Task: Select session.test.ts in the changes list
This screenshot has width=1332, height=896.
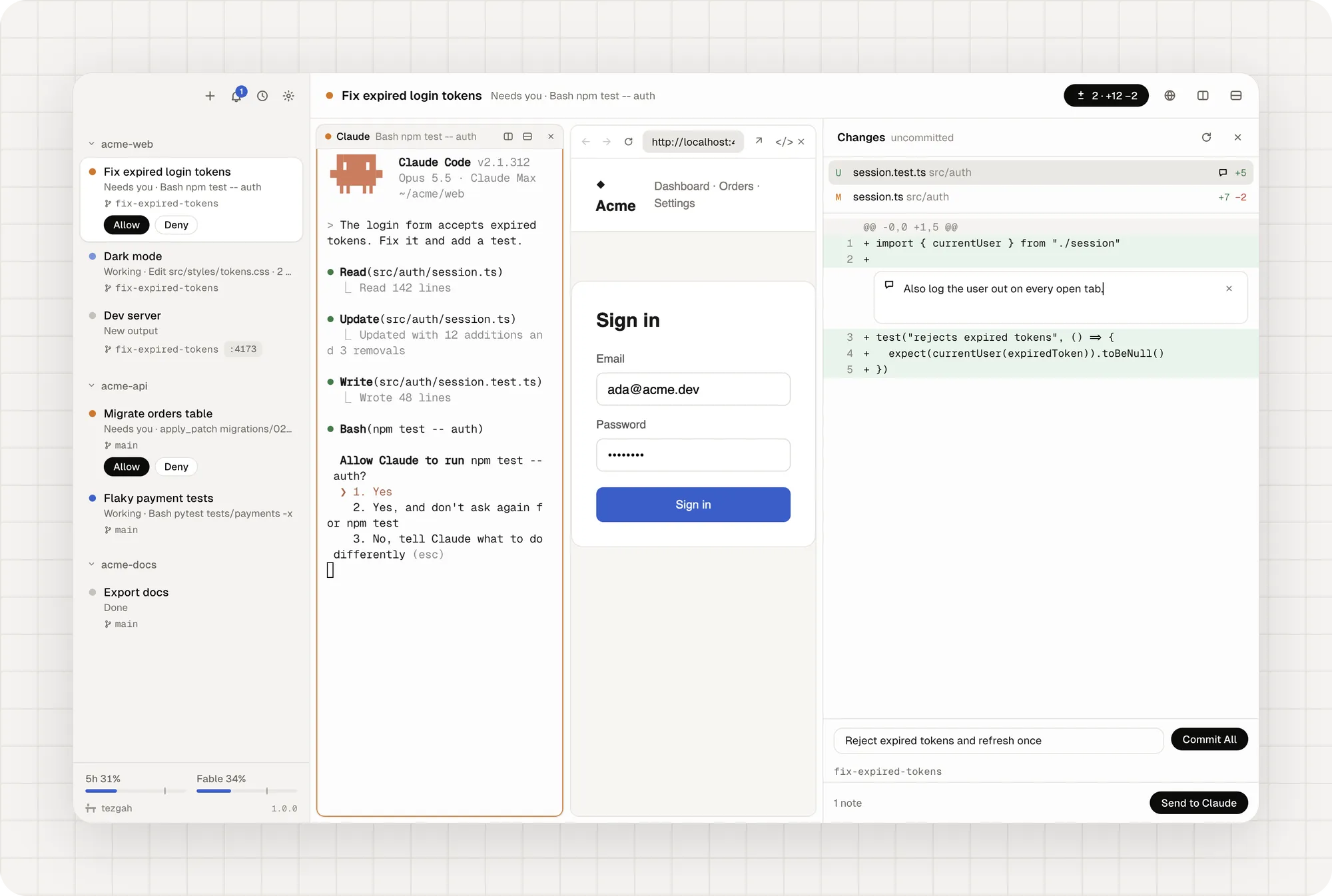Action: click(1040, 172)
